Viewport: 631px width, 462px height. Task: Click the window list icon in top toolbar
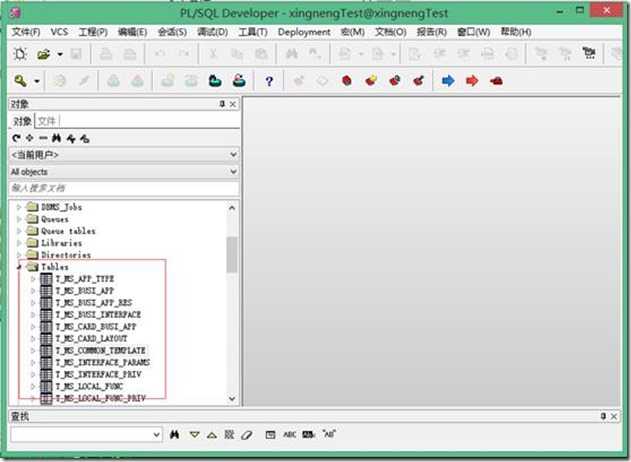coord(589,53)
